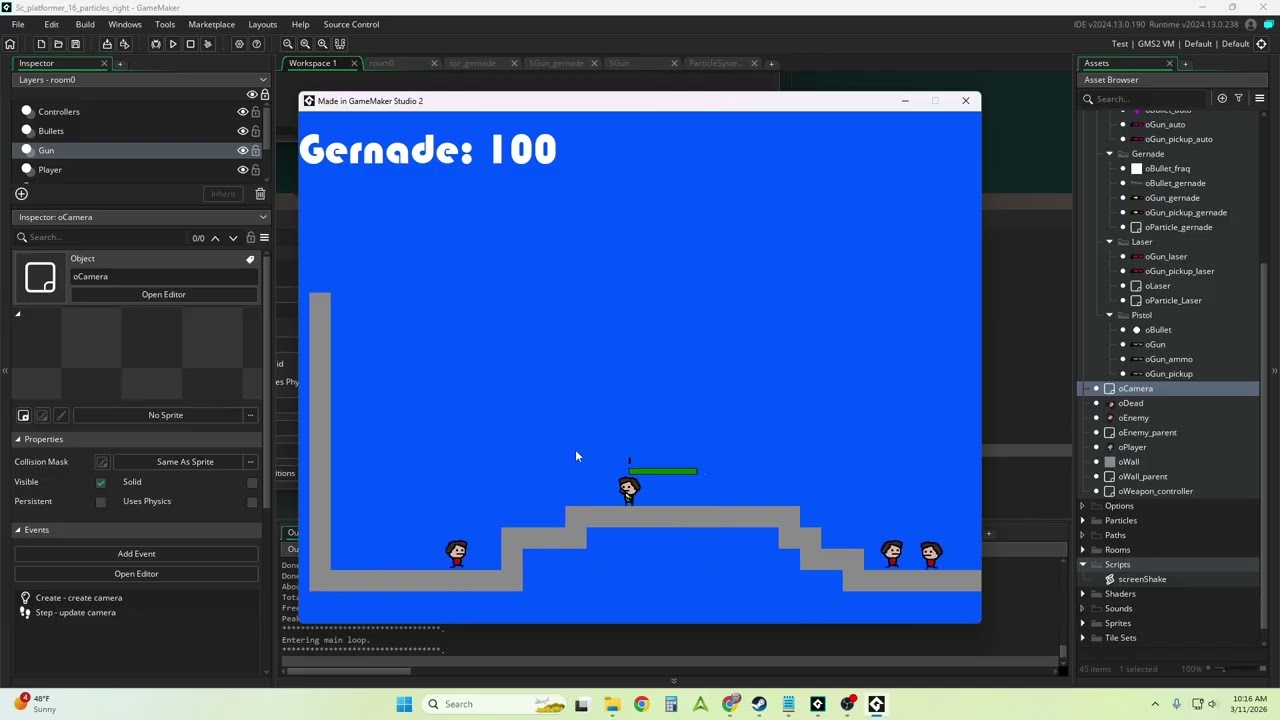Screen dimensions: 1280x720
Task: Collapse the Laser folder in assets
Action: pyautogui.click(x=1109, y=242)
